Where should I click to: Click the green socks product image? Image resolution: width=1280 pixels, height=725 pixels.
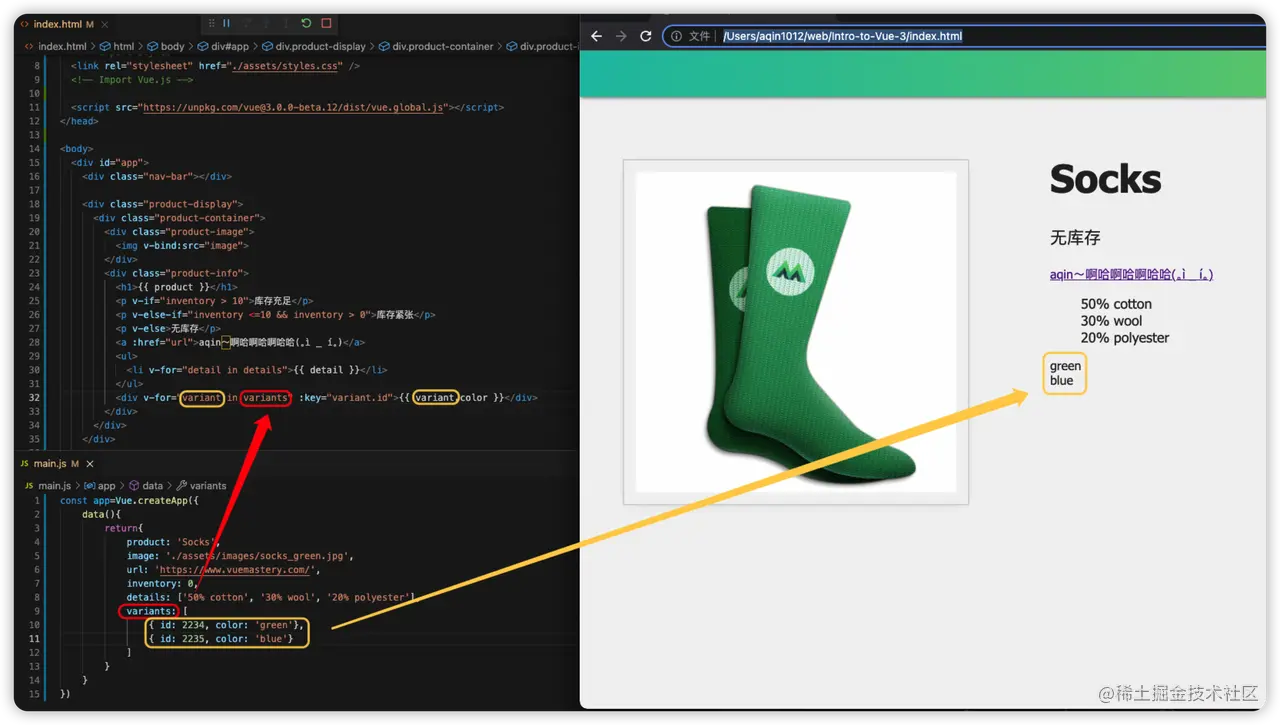pyautogui.click(x=796, y=332)
